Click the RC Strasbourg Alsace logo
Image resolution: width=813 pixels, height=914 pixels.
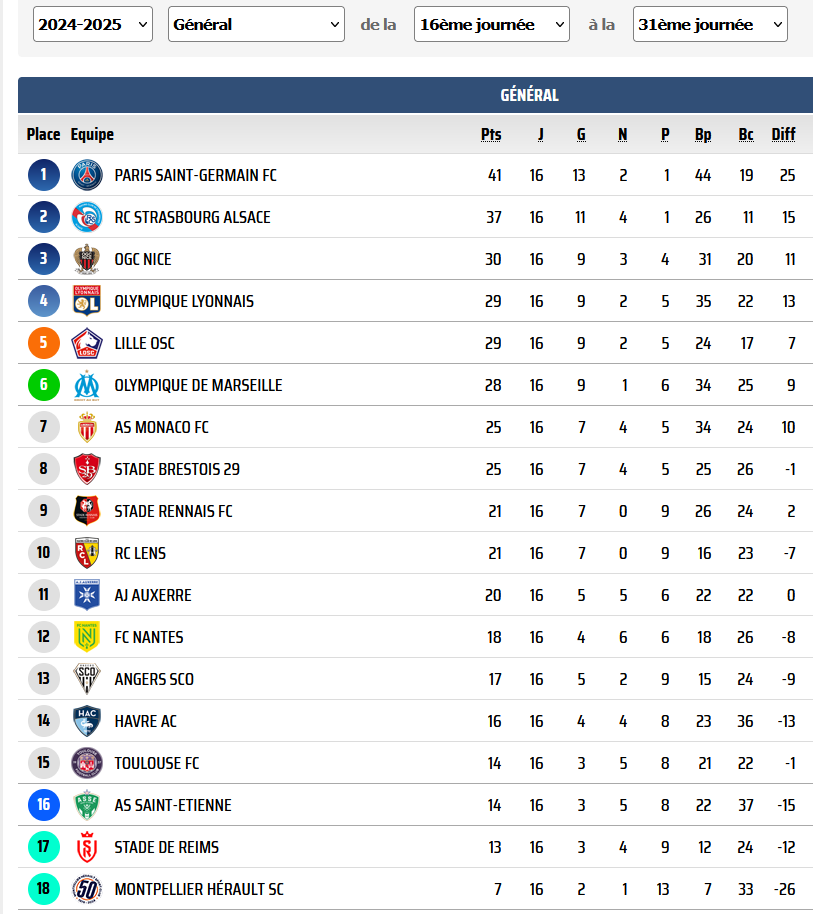click(87, 217)
